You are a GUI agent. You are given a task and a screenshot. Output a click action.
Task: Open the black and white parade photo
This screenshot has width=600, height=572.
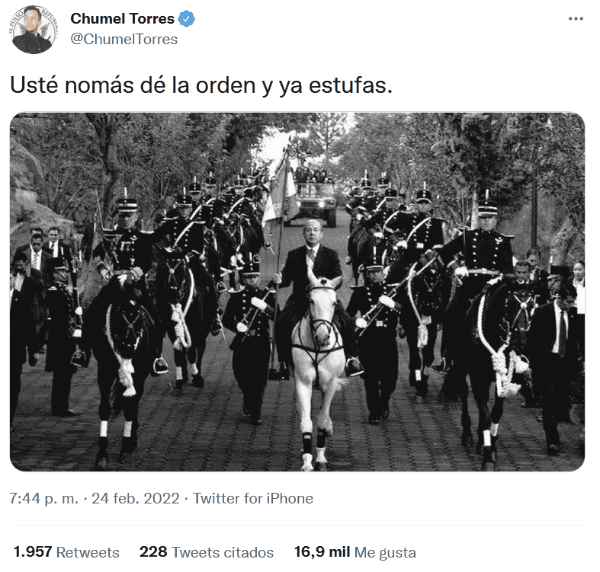297,292
